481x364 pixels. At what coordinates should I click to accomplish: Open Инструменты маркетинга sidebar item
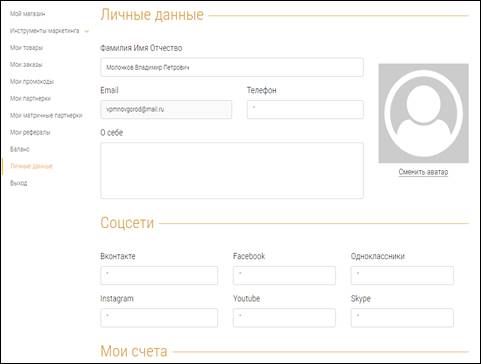45,31
